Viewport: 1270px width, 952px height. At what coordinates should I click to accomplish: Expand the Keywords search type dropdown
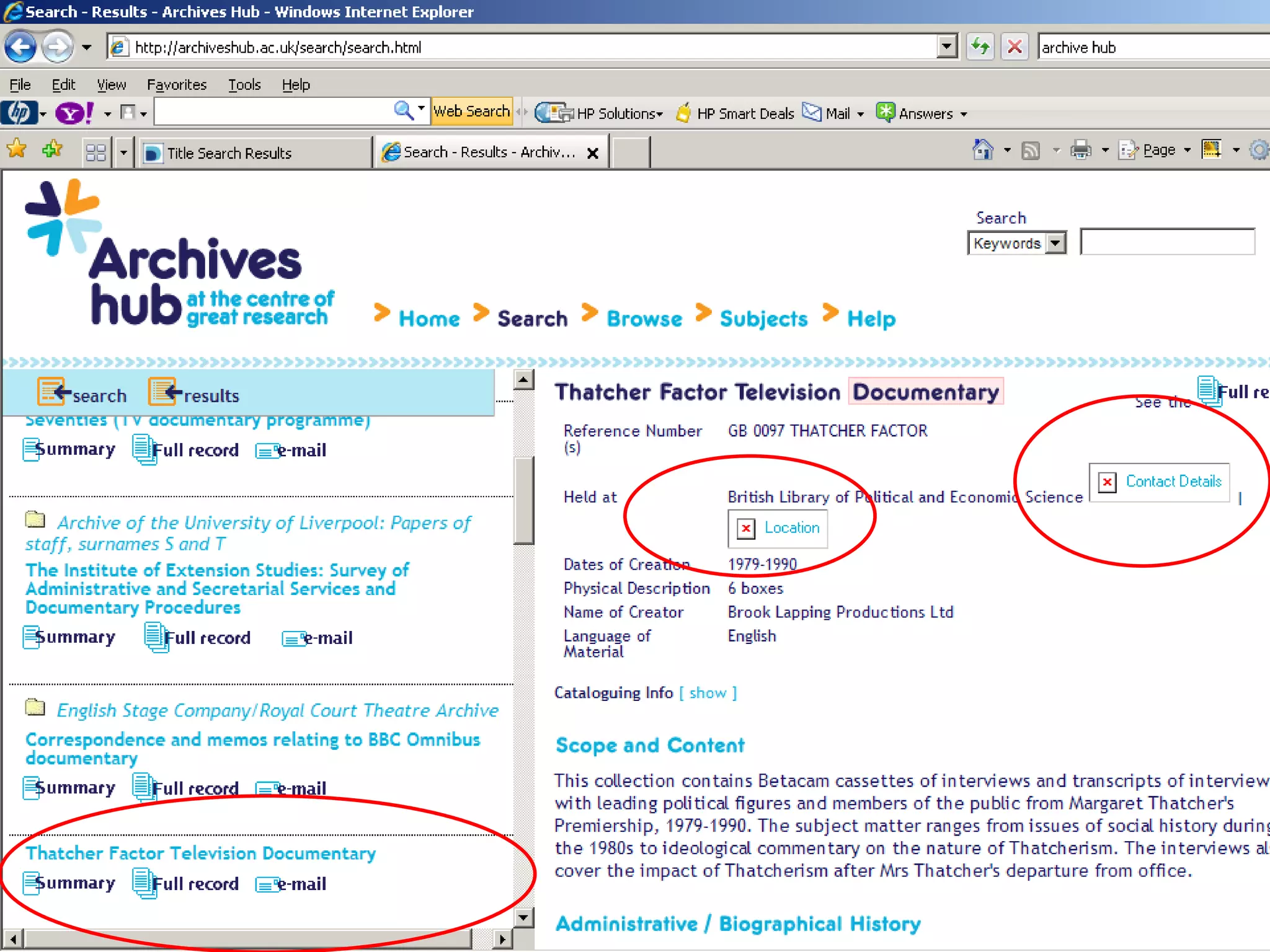coord(1055,243)
